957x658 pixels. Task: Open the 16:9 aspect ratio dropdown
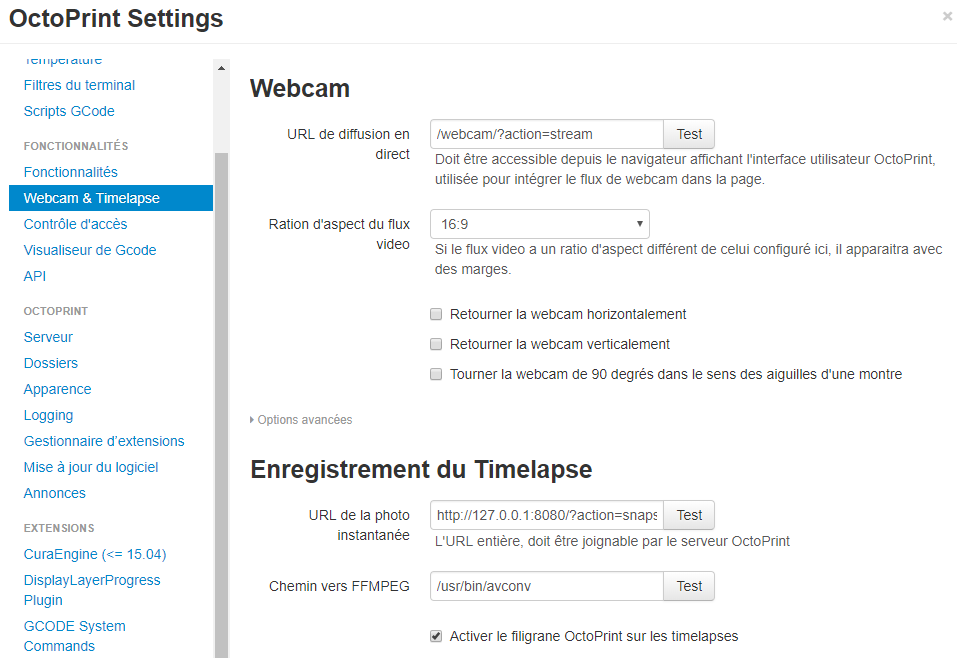tap(540, 224)
